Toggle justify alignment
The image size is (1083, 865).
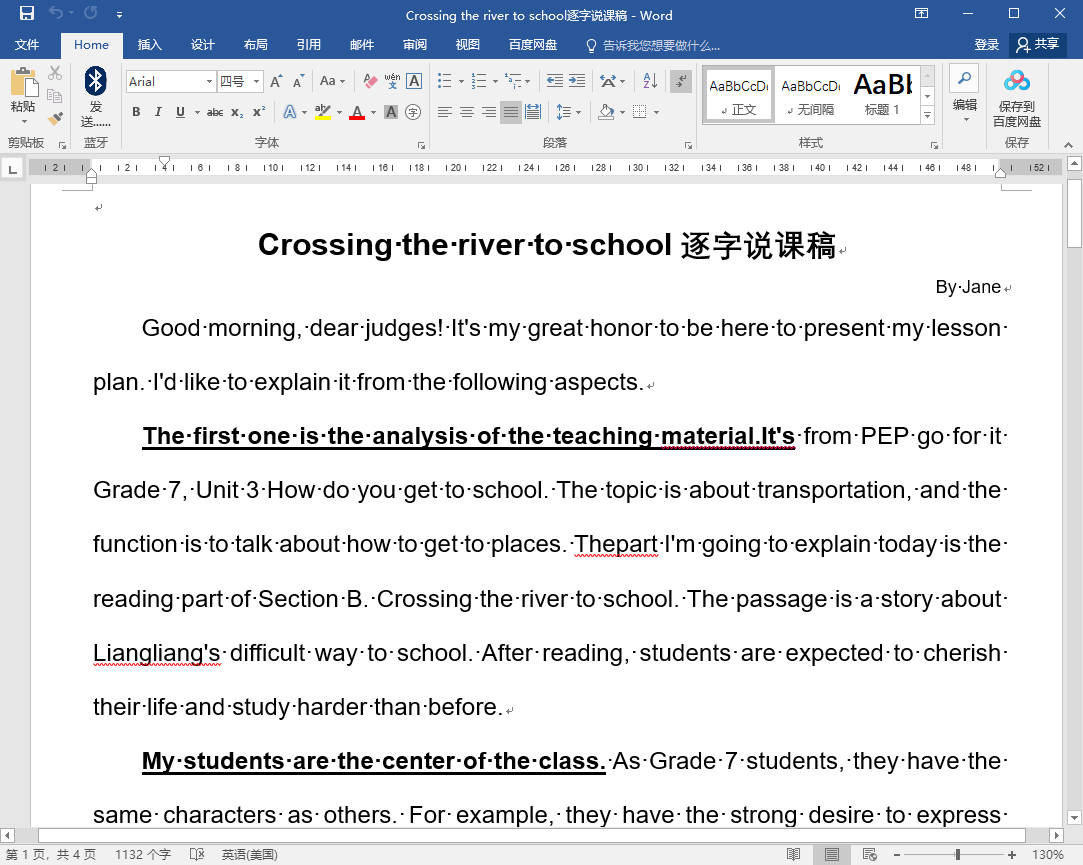[x=511, y=112]
